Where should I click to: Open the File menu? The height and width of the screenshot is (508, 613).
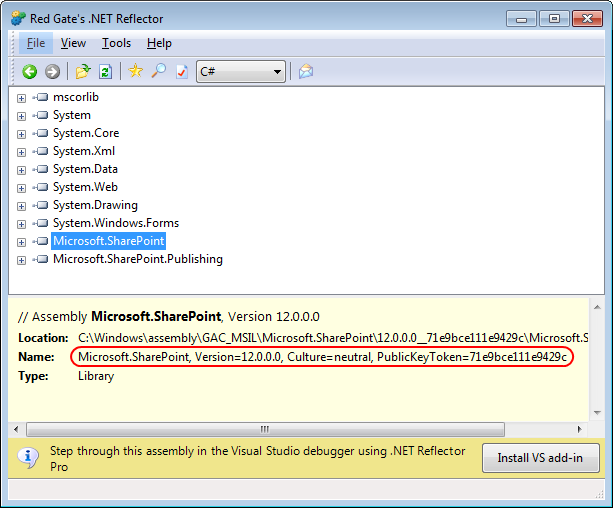pos(36,43)
